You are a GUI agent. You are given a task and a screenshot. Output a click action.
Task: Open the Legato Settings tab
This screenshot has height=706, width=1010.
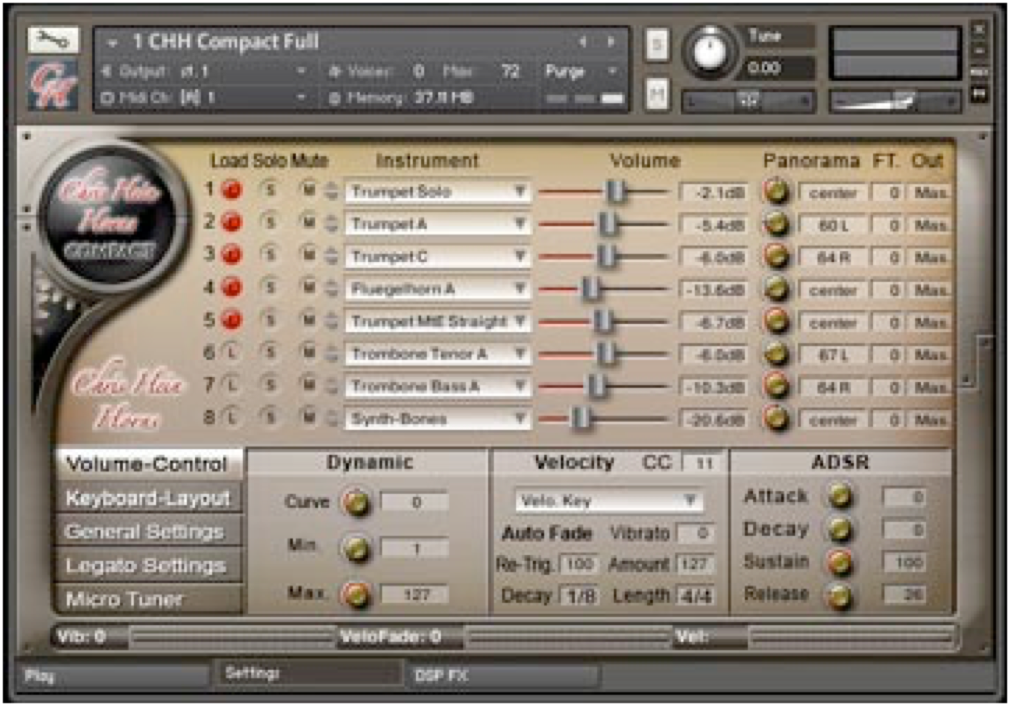pyautogui.click(x=148, y=565)
